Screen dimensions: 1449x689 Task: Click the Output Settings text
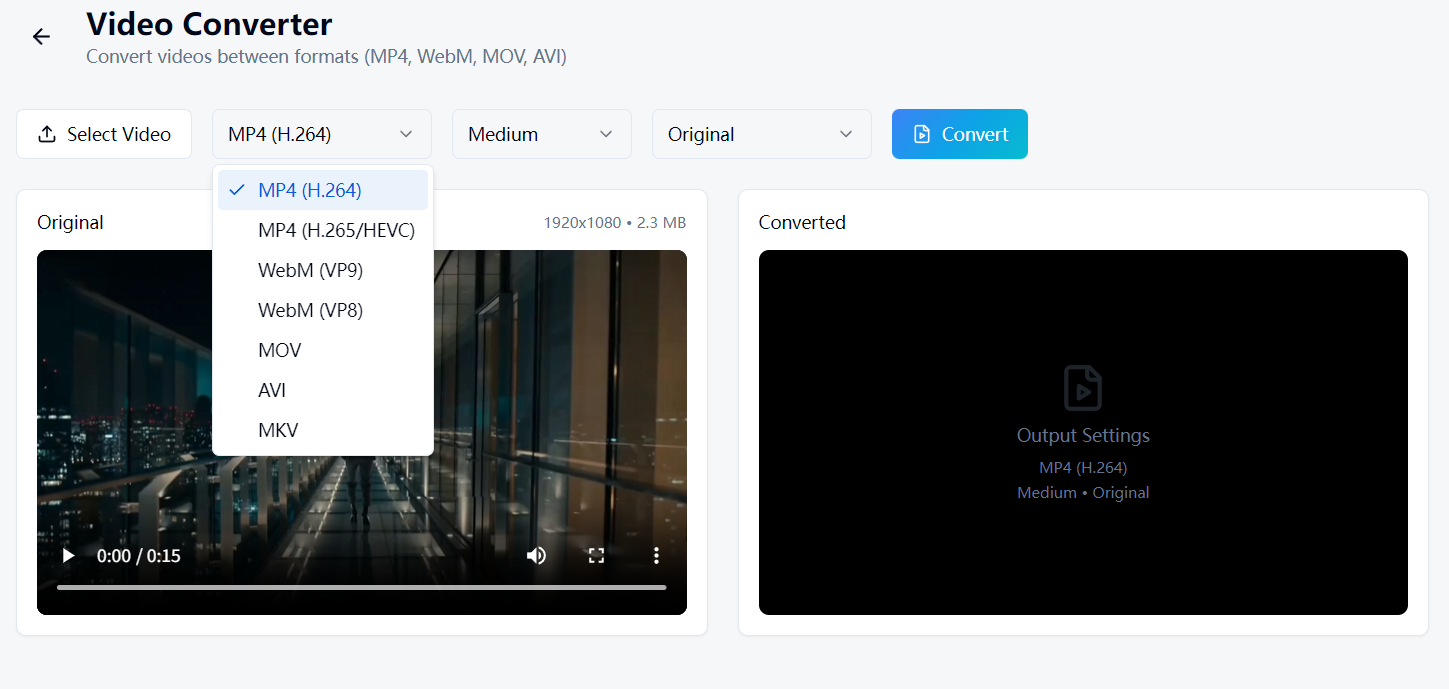click(1083, 435)
